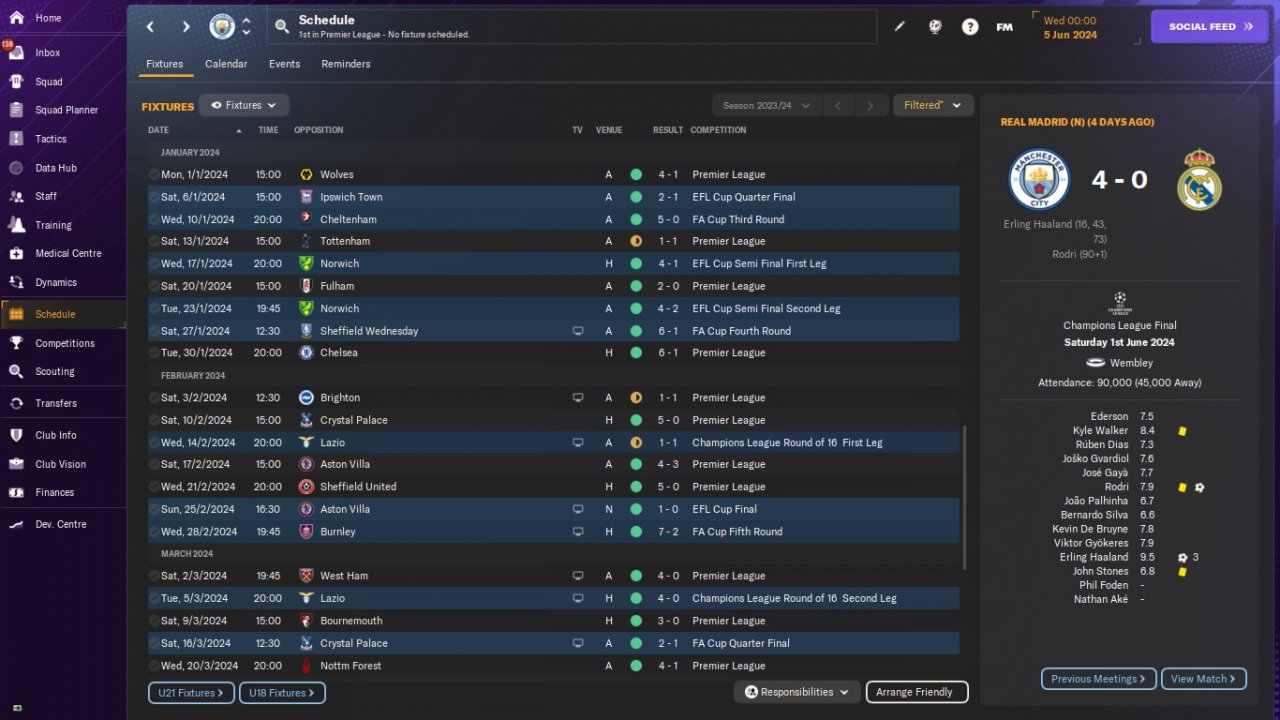This screenshot has height=720, width=1280.
Task: Open the Medical Centre icon
Action: [16, 253]
